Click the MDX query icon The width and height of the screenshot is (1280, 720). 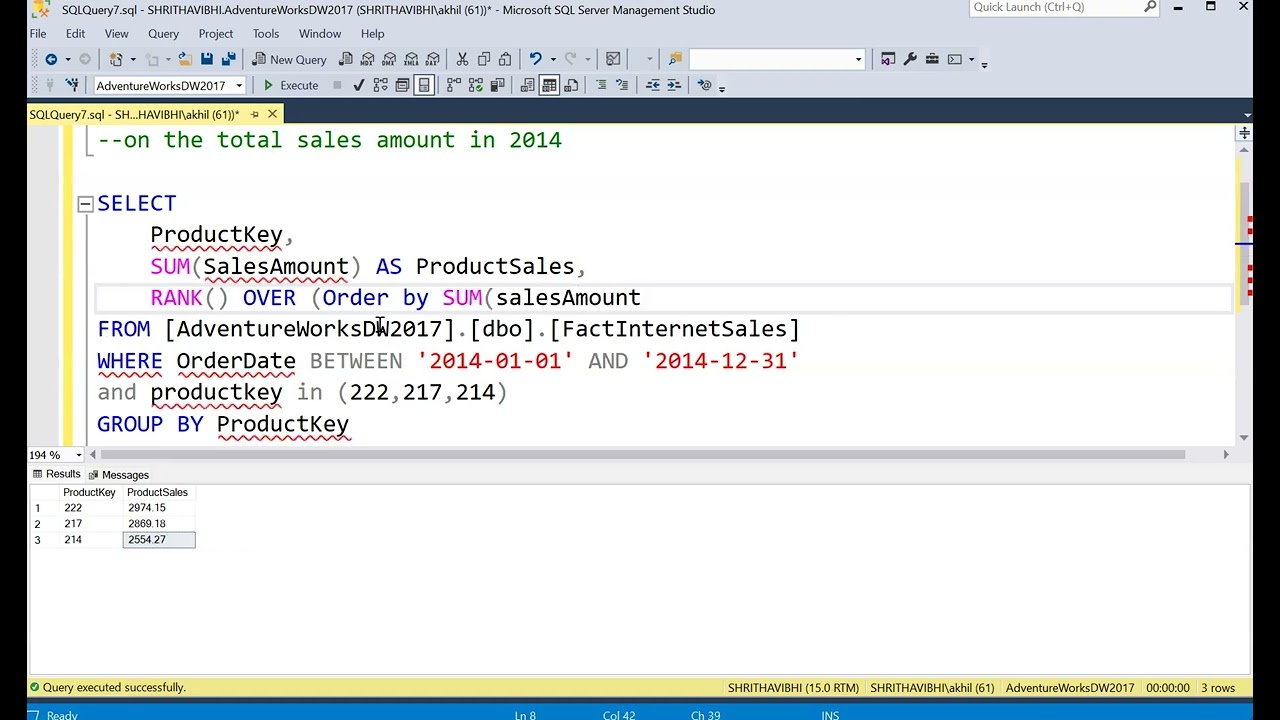point(368,59)
